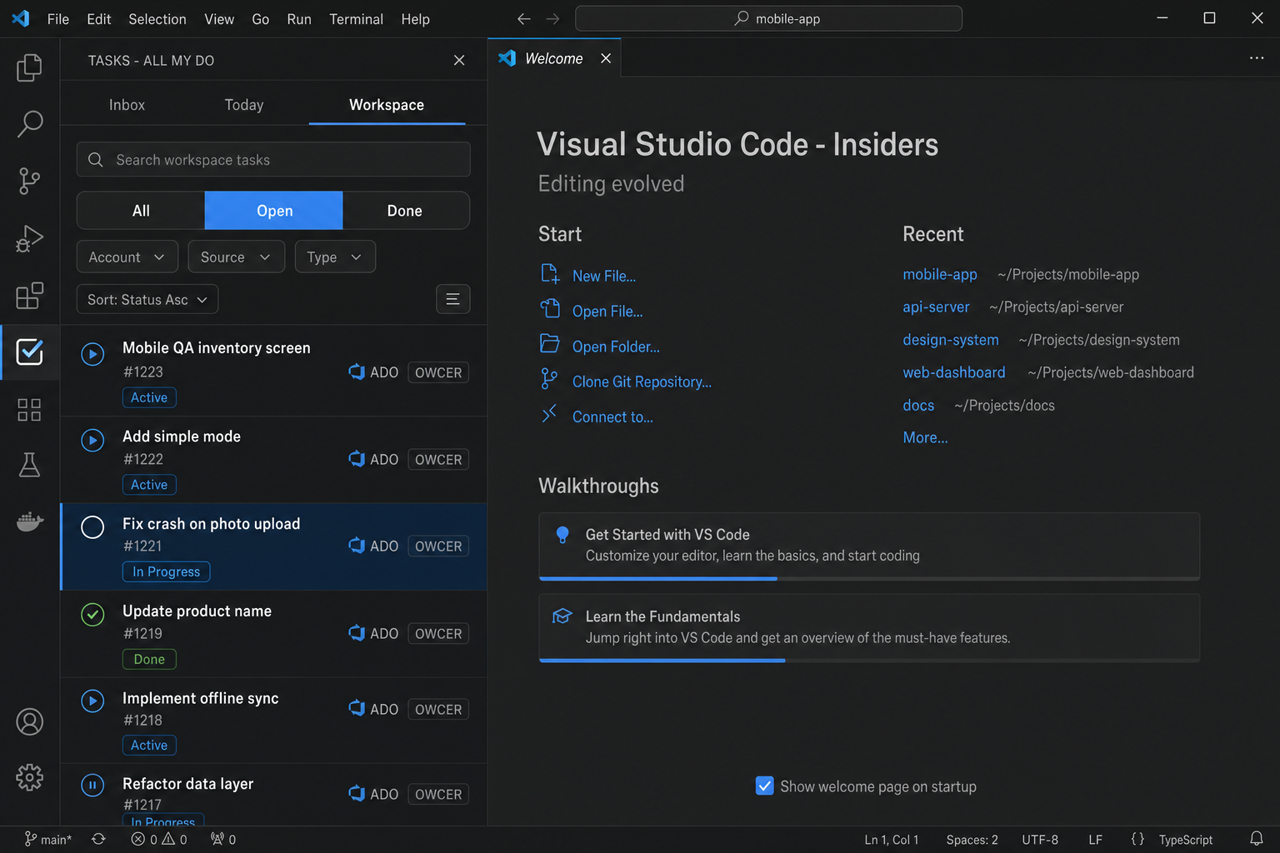Click the Ln 1, Col 1 status entry
This screenshot has width=1280, height=853.
tap(891, 840)
